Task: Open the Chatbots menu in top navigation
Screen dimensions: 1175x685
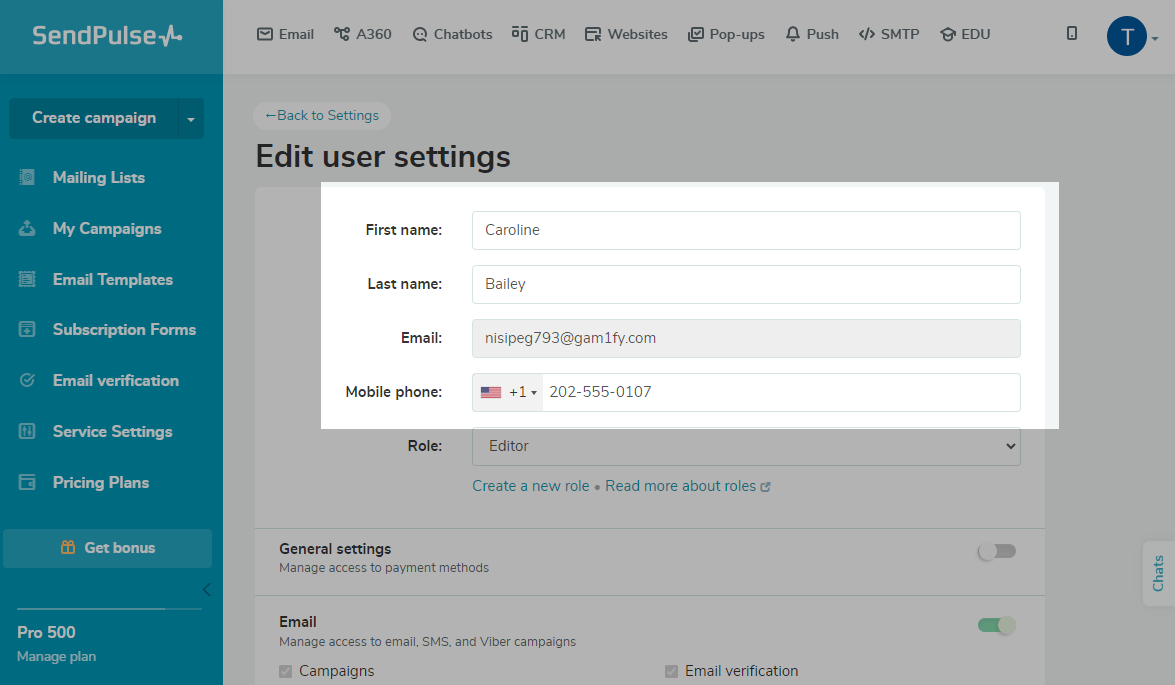Action: pos(453,34)
